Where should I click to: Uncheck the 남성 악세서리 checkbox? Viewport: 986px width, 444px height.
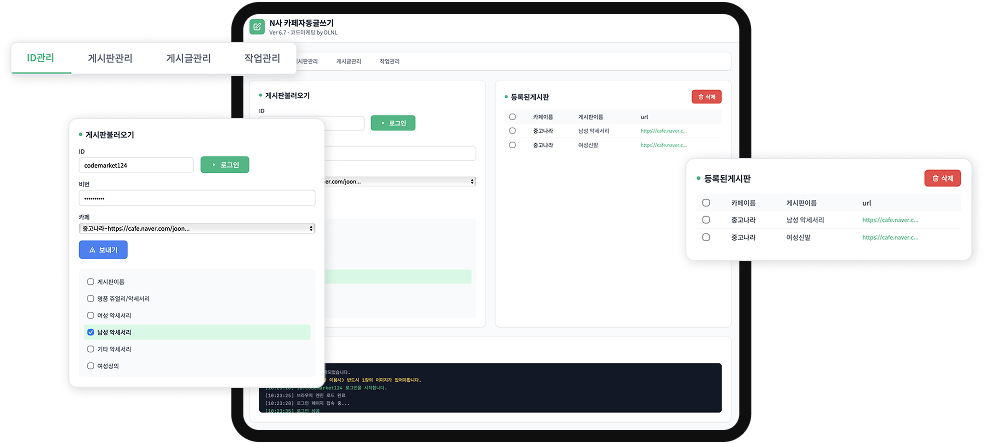click(x=91, y=332)
